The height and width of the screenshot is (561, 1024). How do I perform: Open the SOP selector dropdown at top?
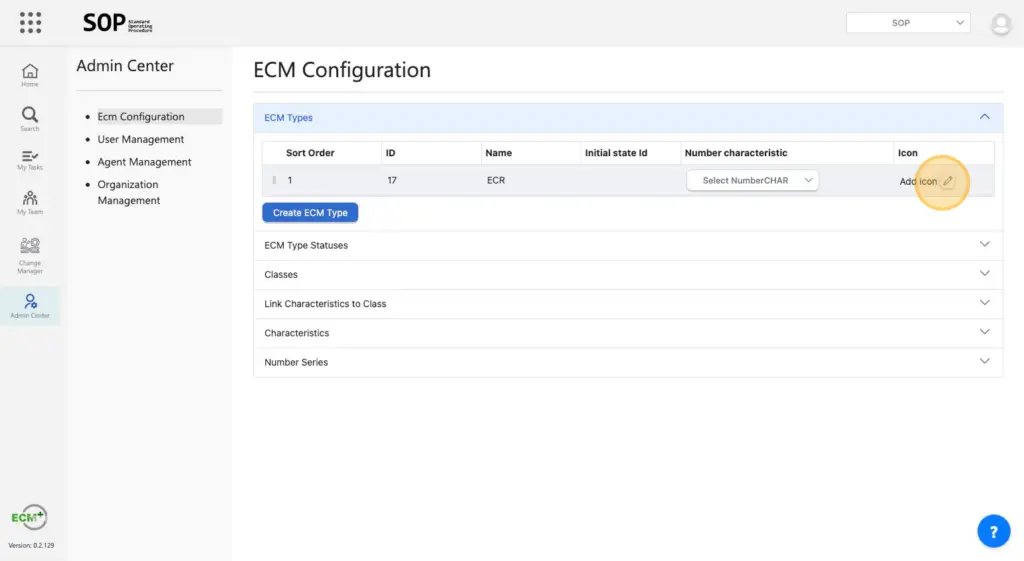coord(908,22)
